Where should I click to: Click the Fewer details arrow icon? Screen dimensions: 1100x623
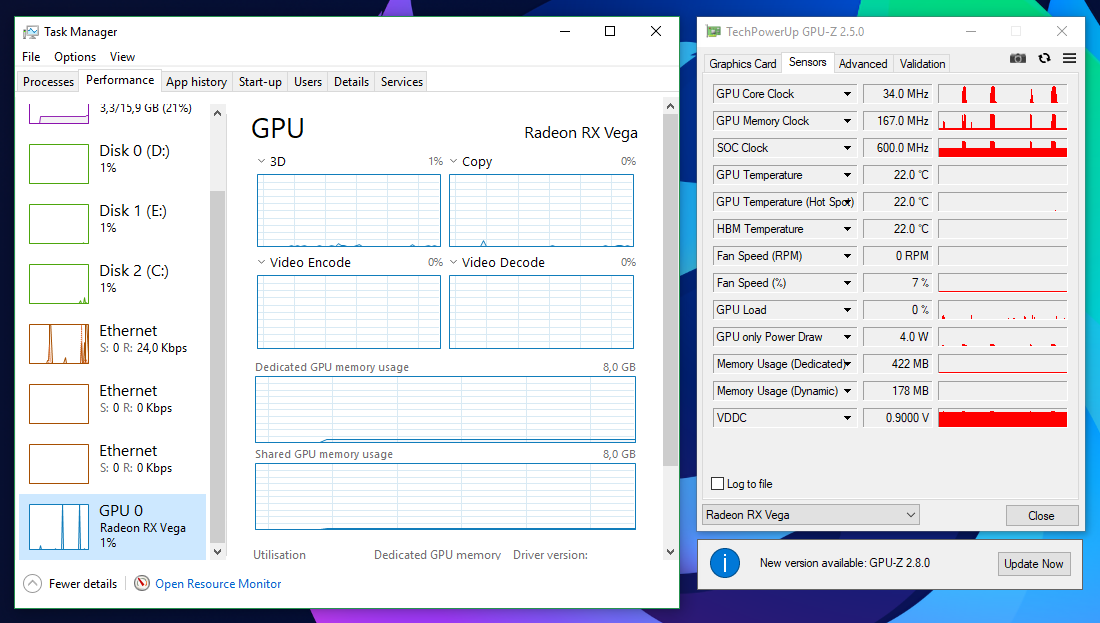coord(32,584)
